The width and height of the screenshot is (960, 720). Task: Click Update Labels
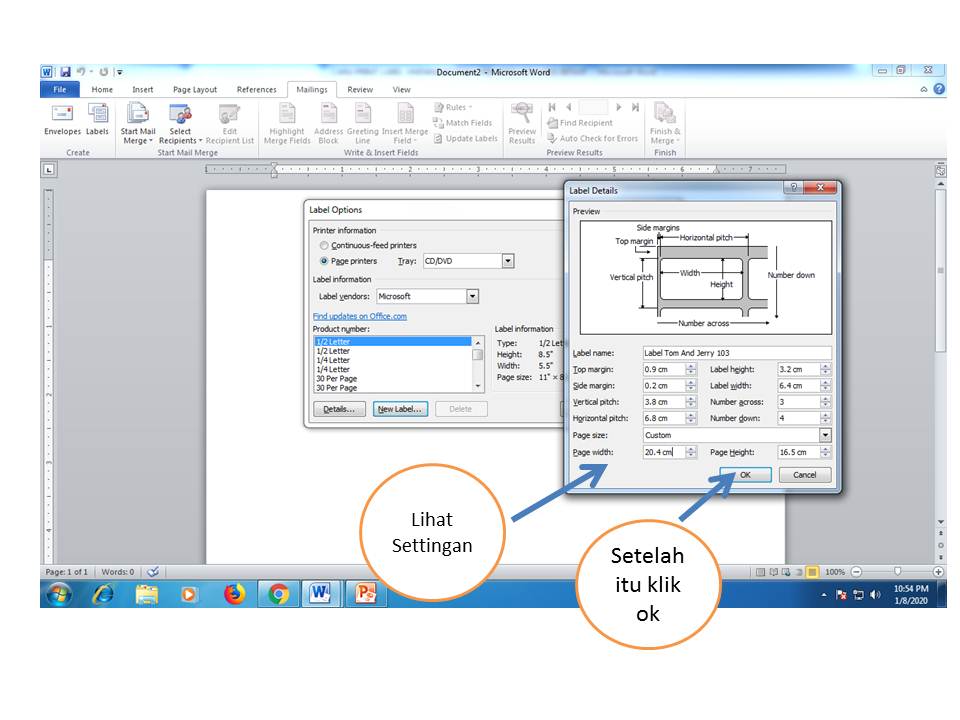[x=466, y=139]
